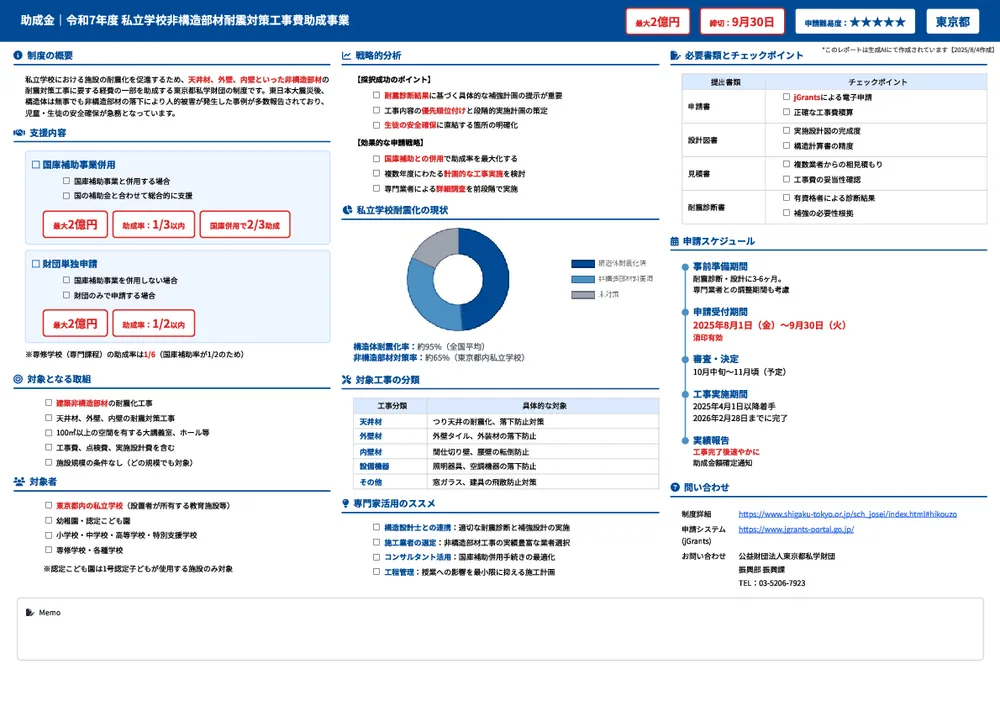Check the 国庫補助事業併用 checkbox
The width and height of the screenshot is (1000, 706).
[36, 165]
